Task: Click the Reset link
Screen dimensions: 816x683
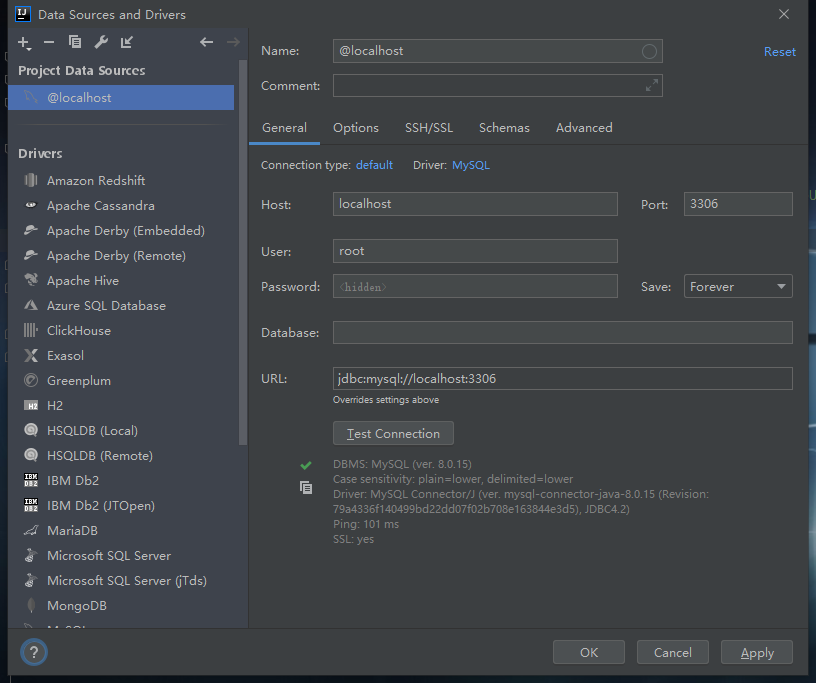Action: [x=780, y=52]
